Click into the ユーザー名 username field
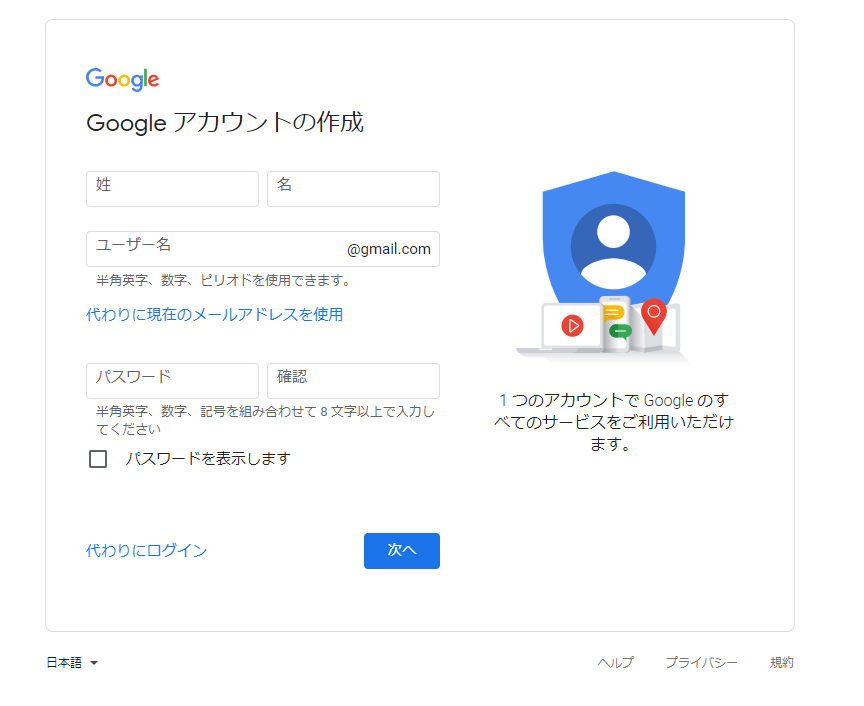Image resolution: width=864 pixels, height=706 pixels. point(263,249)
